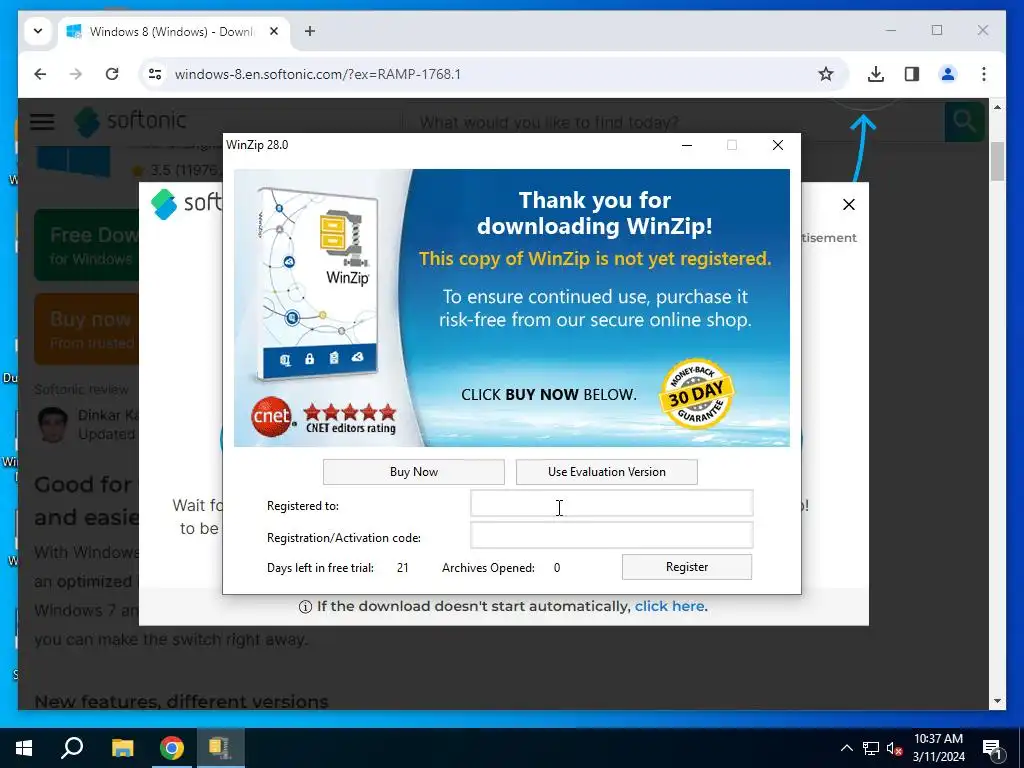Open Chrome profile menu
The height and width of the screenshot is (768, 1024).
pyautogui.click(x=948, y=74)
